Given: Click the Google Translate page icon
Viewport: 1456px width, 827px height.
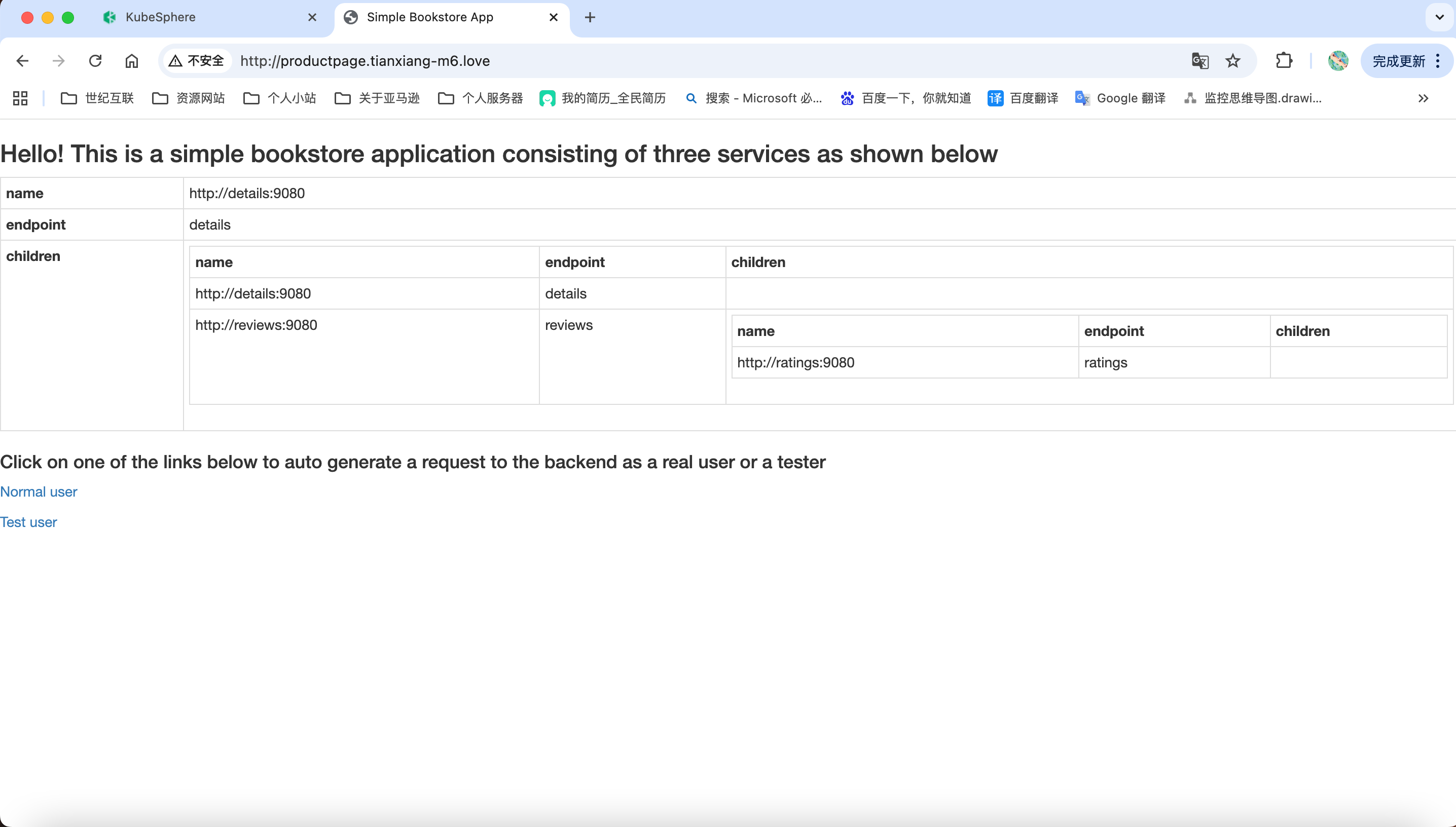Looking at the screenshot, I should click(x=1199, y=61).
